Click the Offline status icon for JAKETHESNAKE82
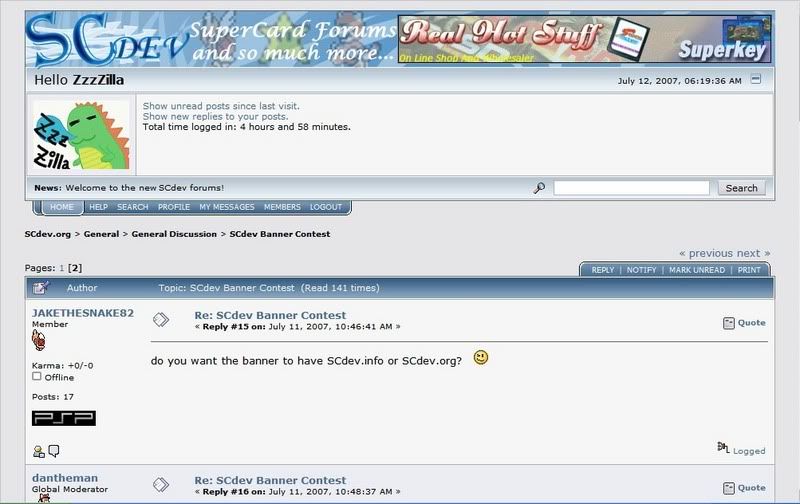800x504 pixels. click(x=37, y=376)
